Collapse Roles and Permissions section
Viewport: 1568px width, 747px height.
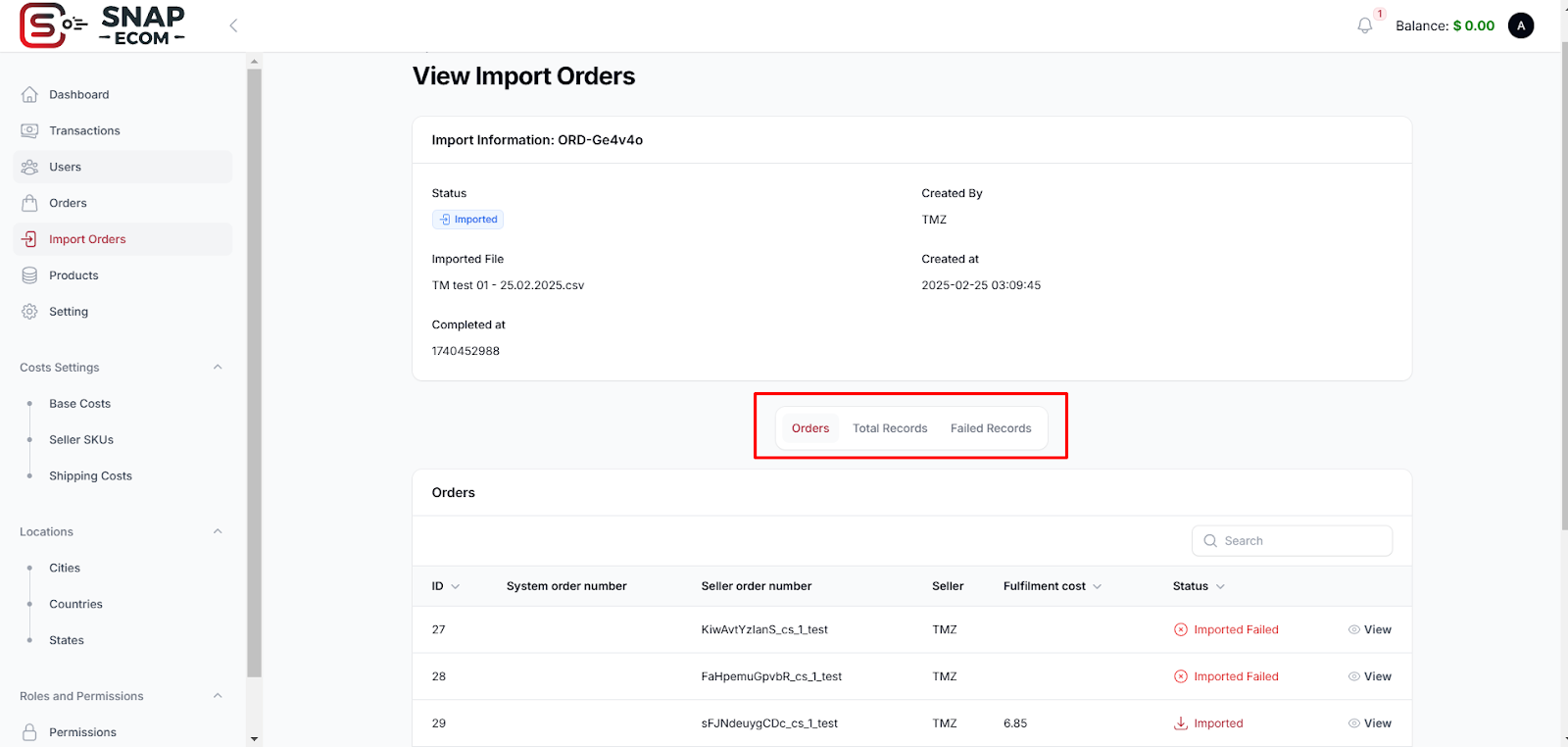(x=218, y=696)
